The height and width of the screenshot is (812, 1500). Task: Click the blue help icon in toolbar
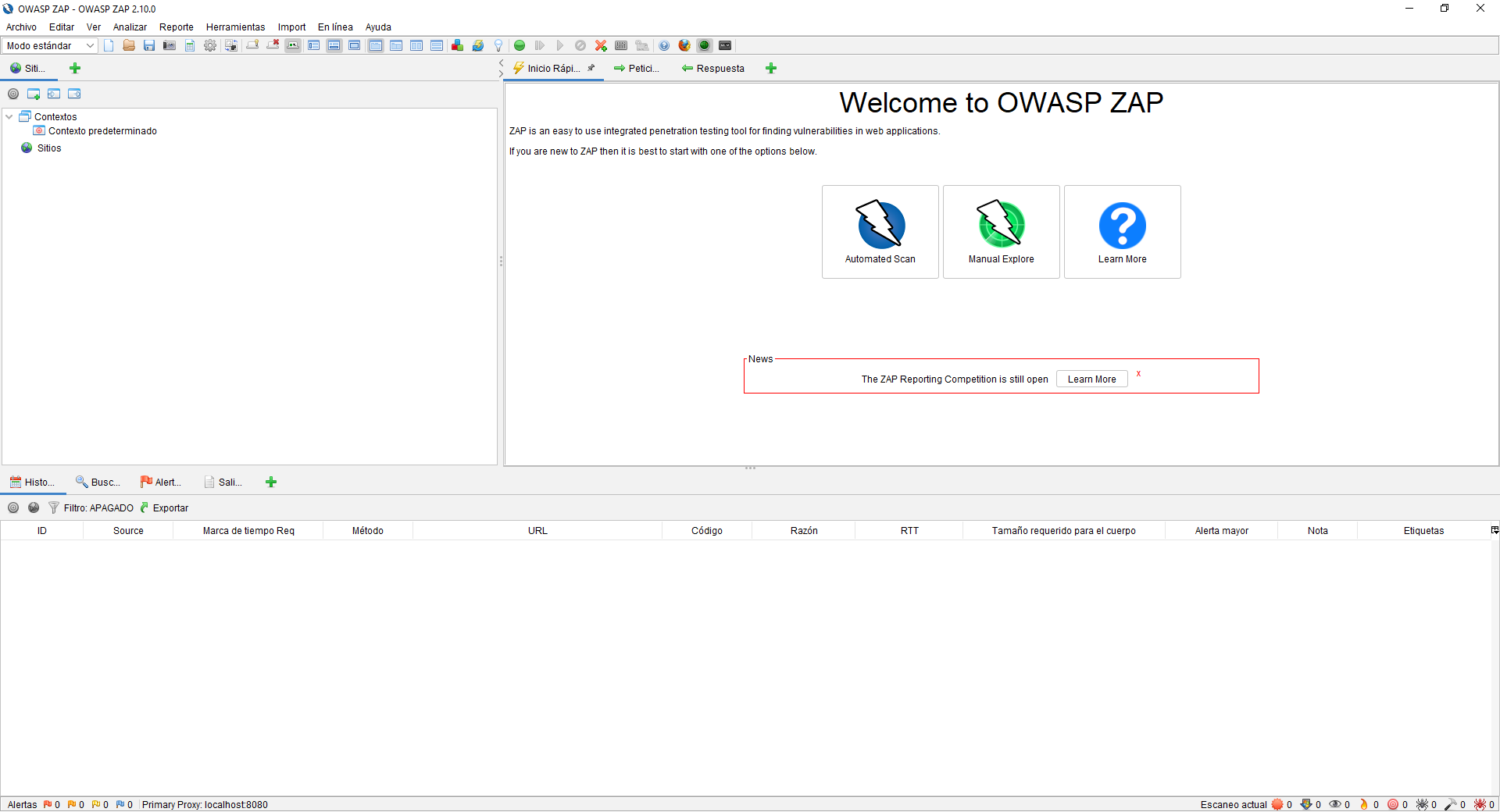[x=664, y=45]
